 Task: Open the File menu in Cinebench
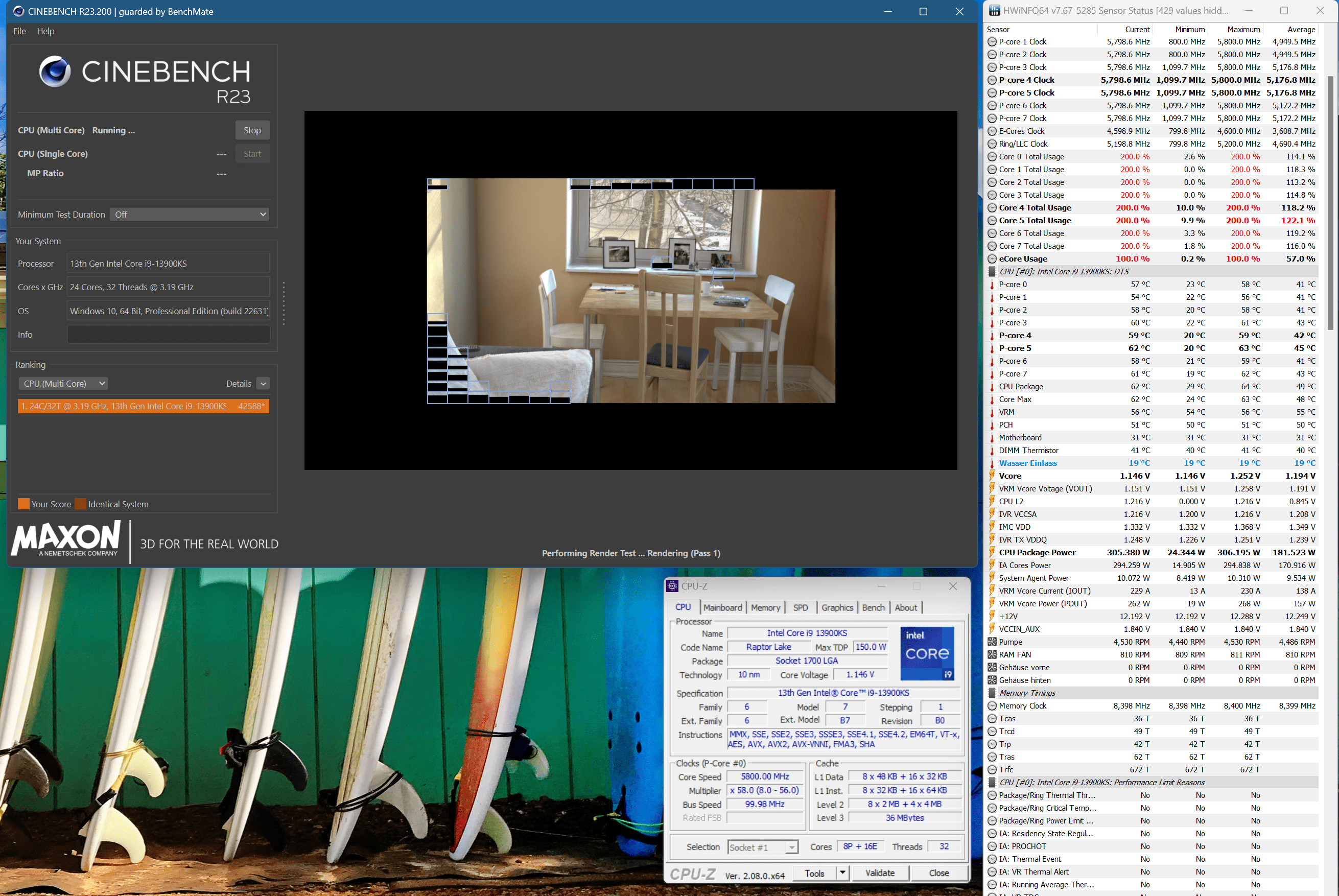pos(19,31)
